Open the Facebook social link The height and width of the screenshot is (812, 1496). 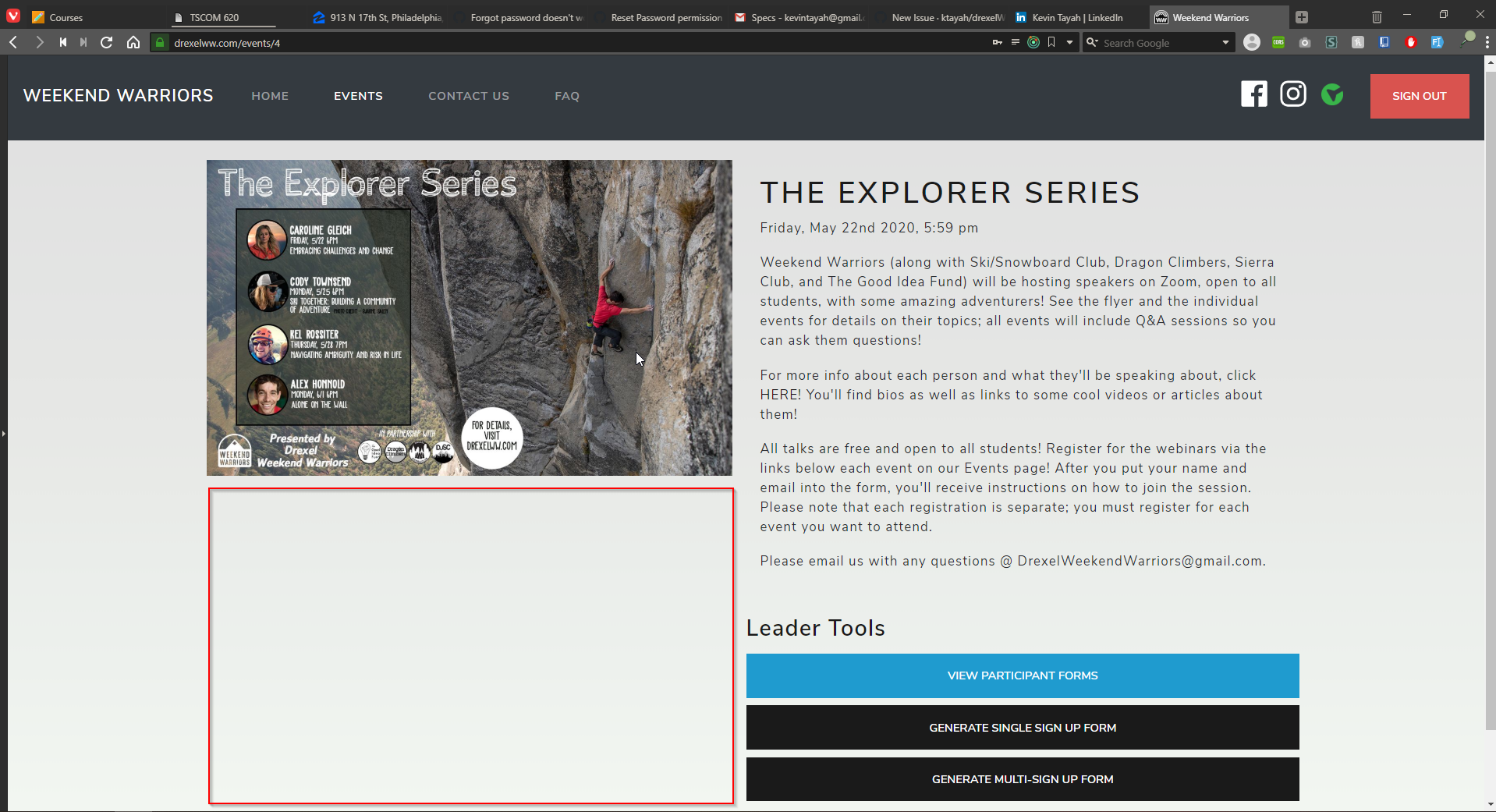pyautogui.click(x=1254, y=94)
